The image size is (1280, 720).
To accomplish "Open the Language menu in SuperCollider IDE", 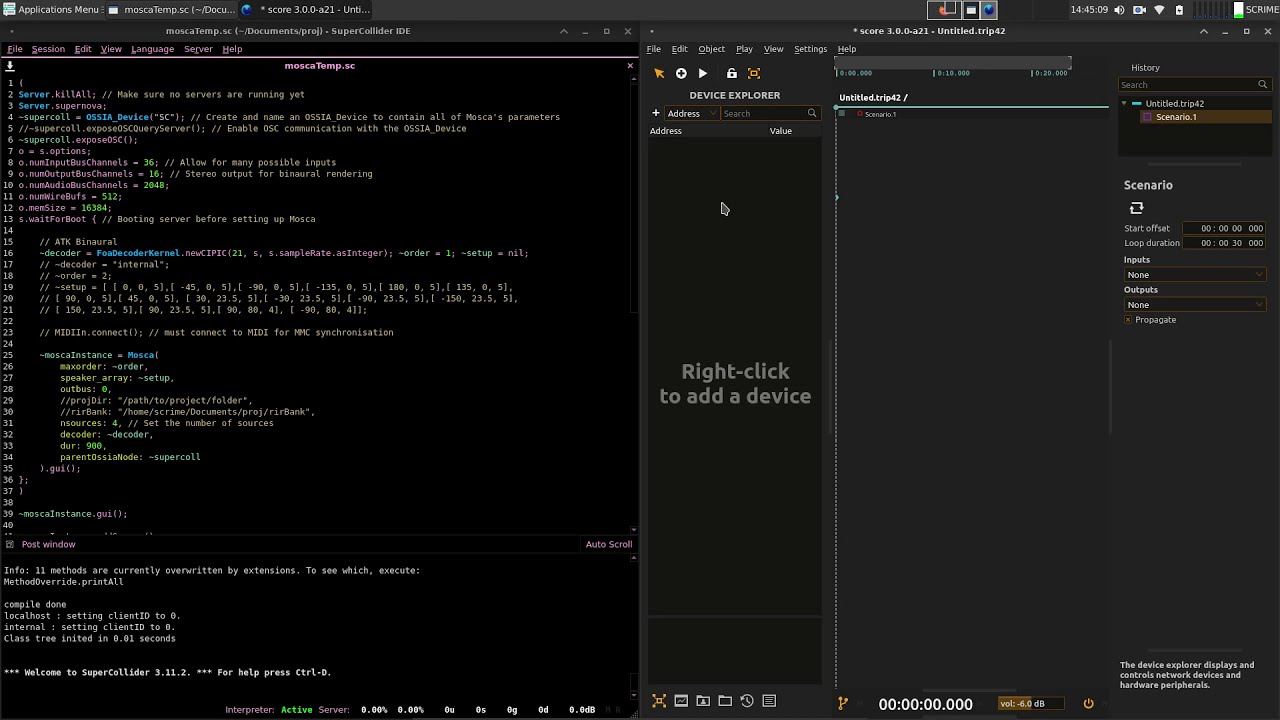I will (x=152, y=49).
